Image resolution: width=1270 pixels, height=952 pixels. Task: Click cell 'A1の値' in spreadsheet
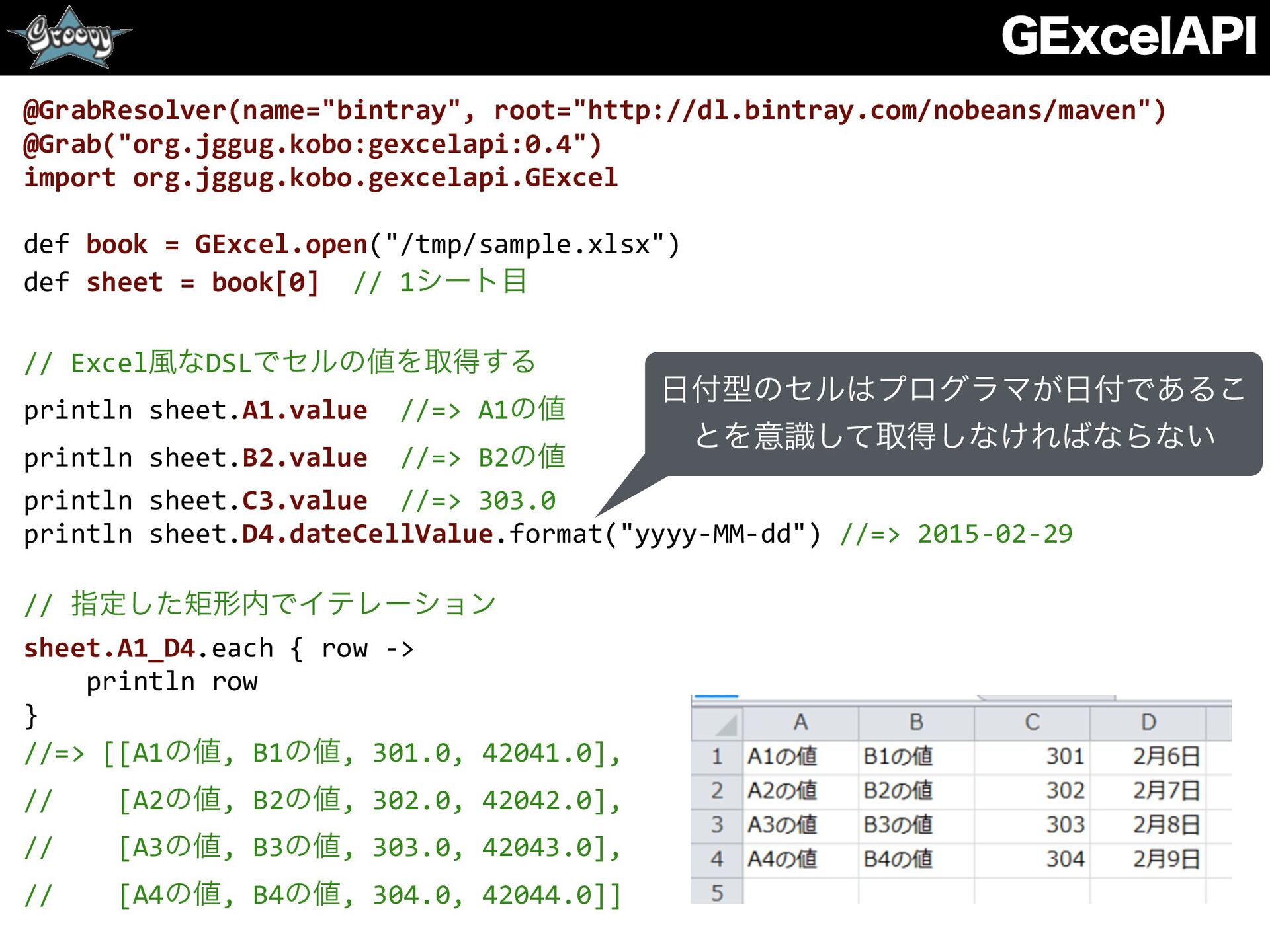click(800, 757)
